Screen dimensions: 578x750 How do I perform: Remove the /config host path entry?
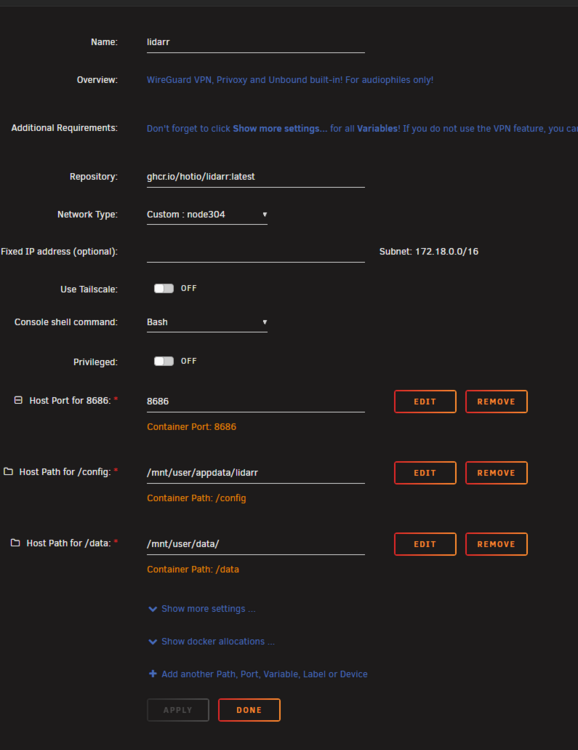click(x=496, y=473)
